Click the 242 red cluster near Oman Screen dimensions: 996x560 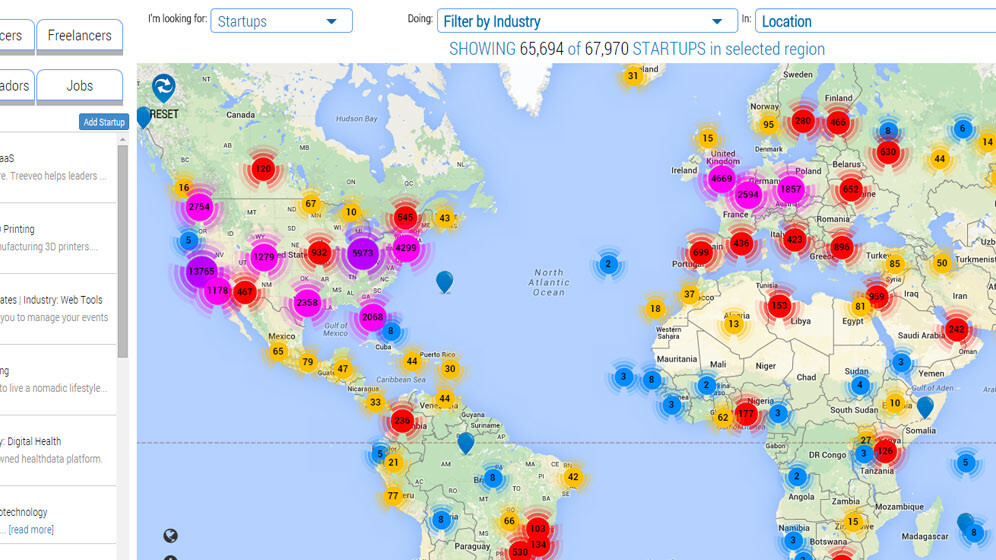tap(956, 329)
